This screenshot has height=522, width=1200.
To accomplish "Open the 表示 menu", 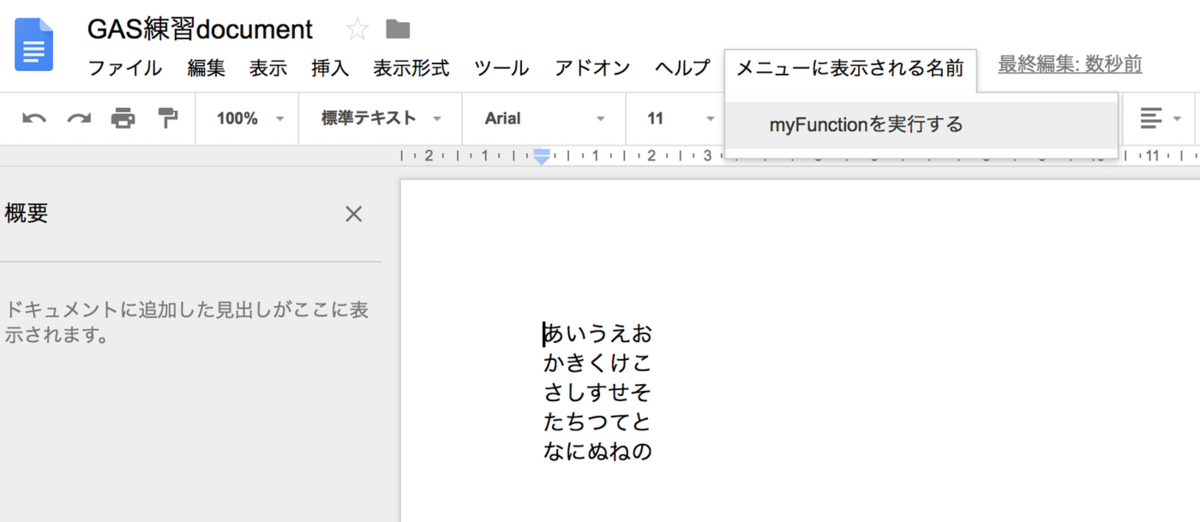I will pyautogui.click(x=268, y=68).
